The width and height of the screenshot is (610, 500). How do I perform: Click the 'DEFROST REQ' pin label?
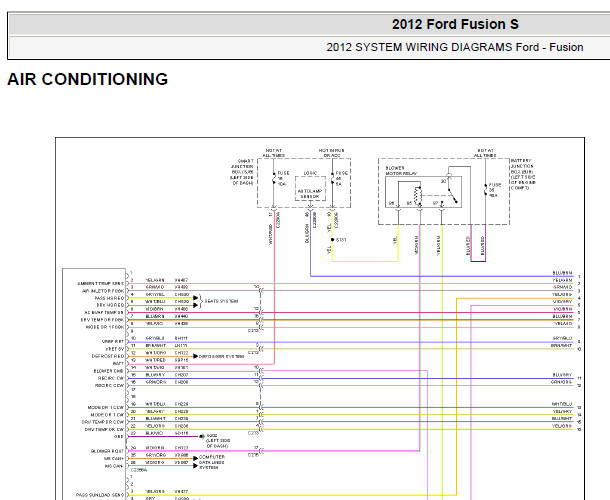pyautogui.click(x=108, y=356)
